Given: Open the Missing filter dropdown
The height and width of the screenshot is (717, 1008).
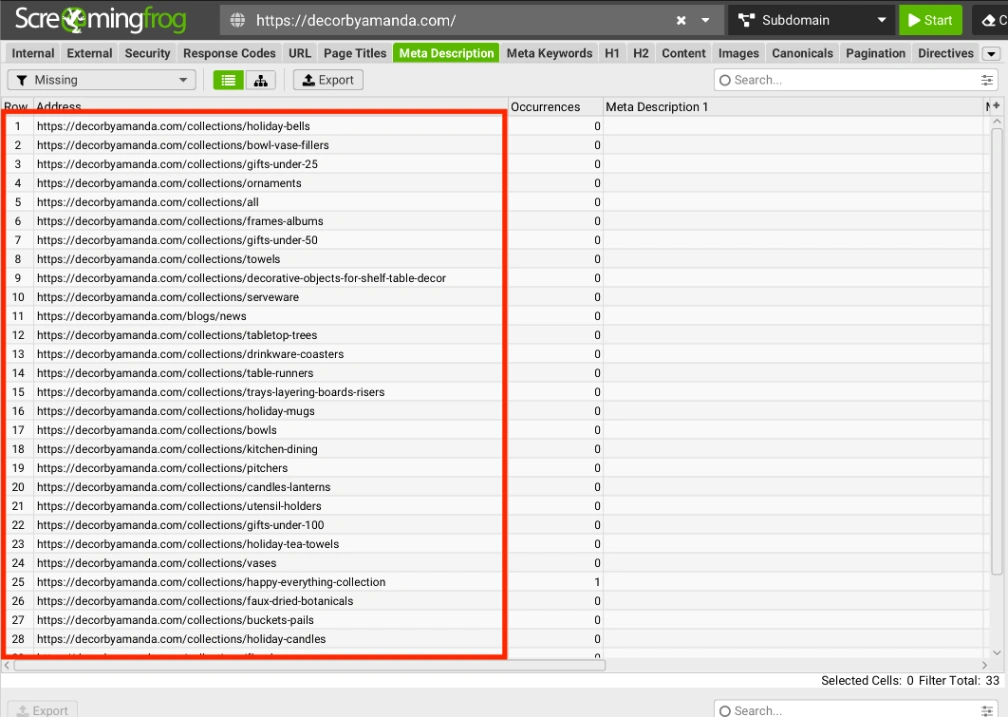Looking at the screenshot, I should click(102, 80).
